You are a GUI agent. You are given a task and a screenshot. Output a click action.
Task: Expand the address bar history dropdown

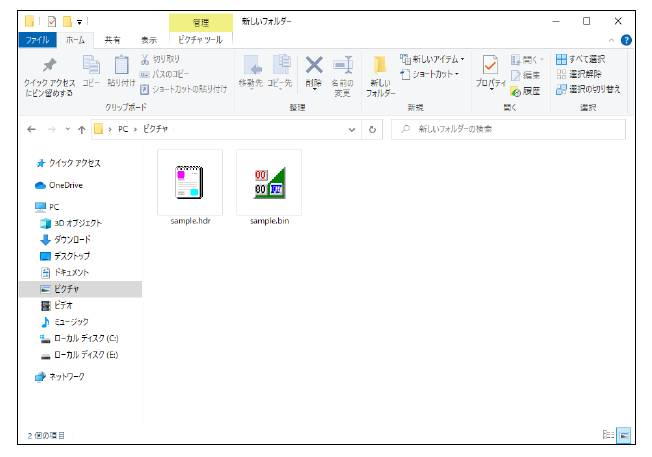352,129
